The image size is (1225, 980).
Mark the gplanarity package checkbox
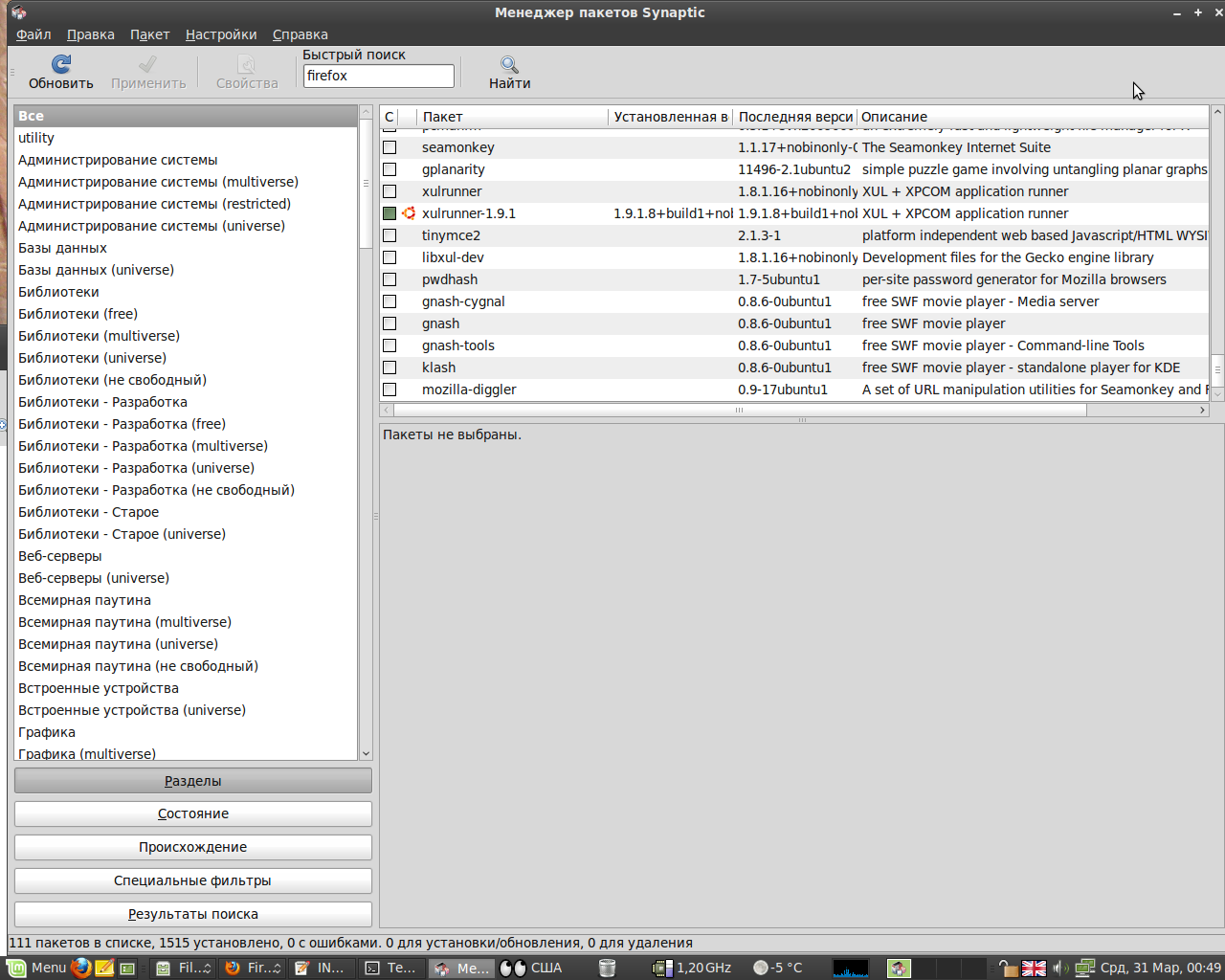pyautogui.click(x=390, y=169)
